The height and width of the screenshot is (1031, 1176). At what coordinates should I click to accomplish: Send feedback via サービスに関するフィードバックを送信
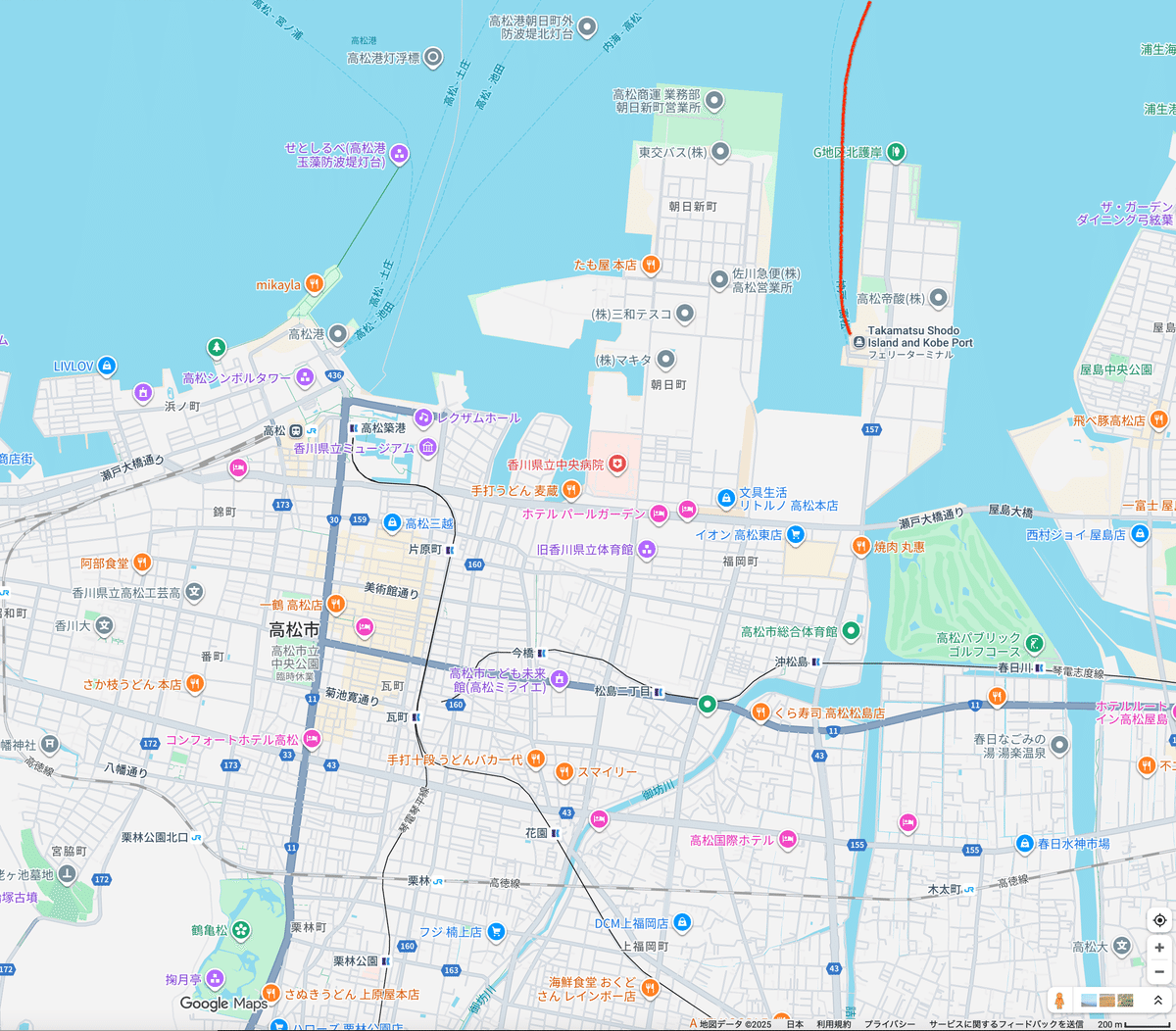1006,1024
